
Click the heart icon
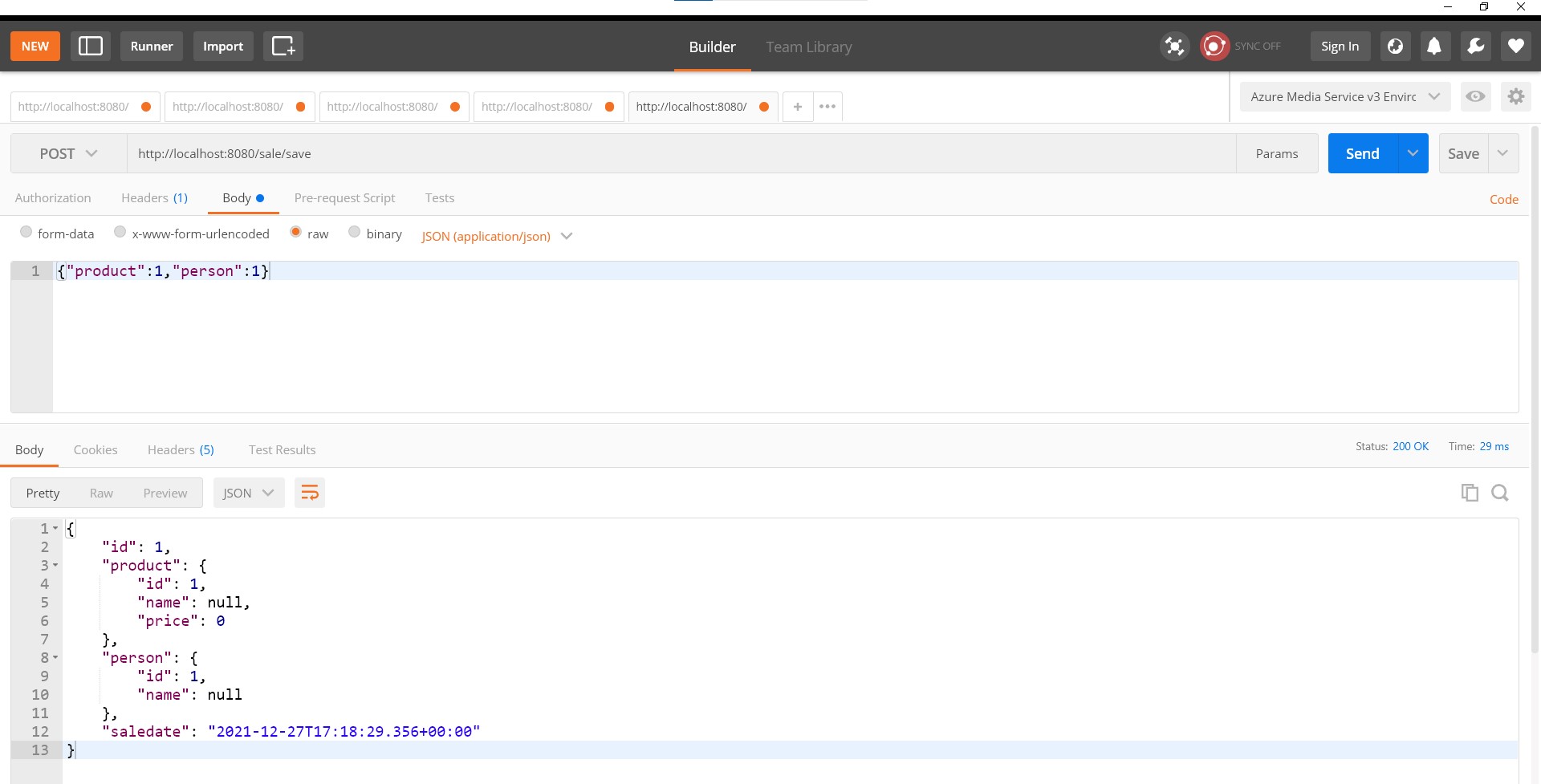click(1515, 47)
